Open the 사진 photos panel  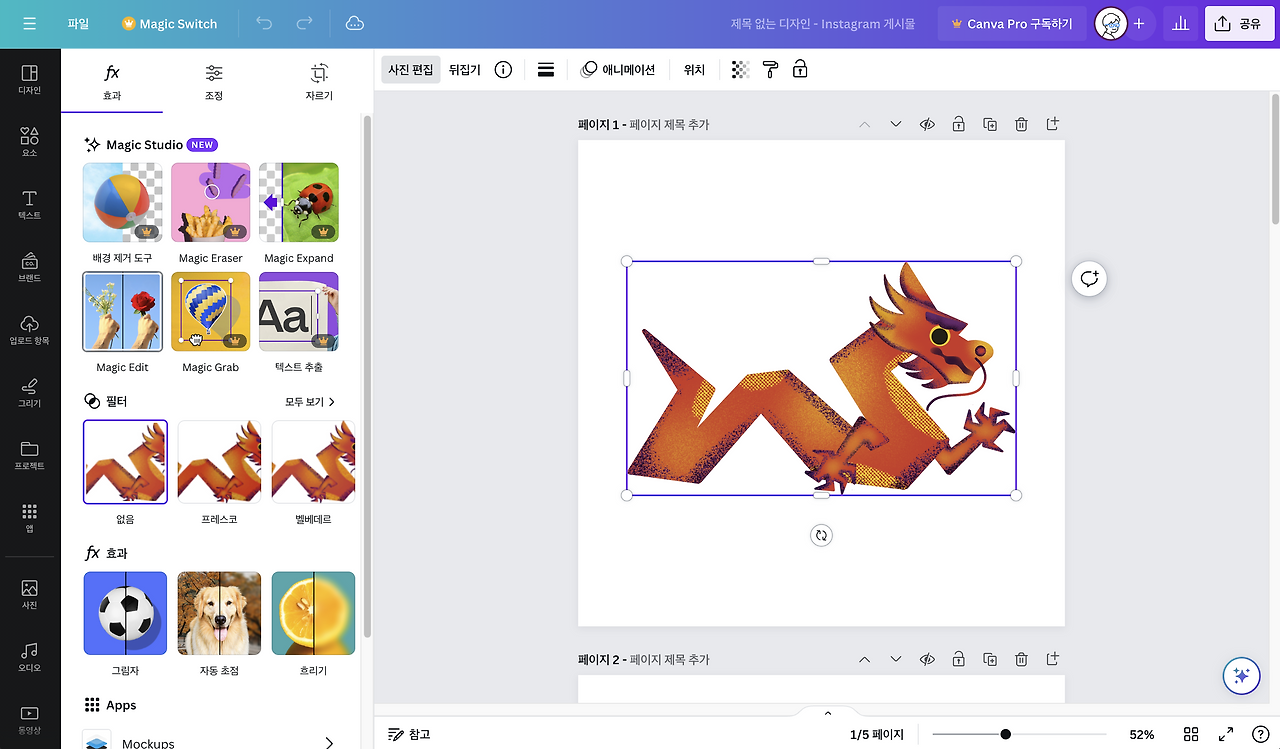pos(30,595)
